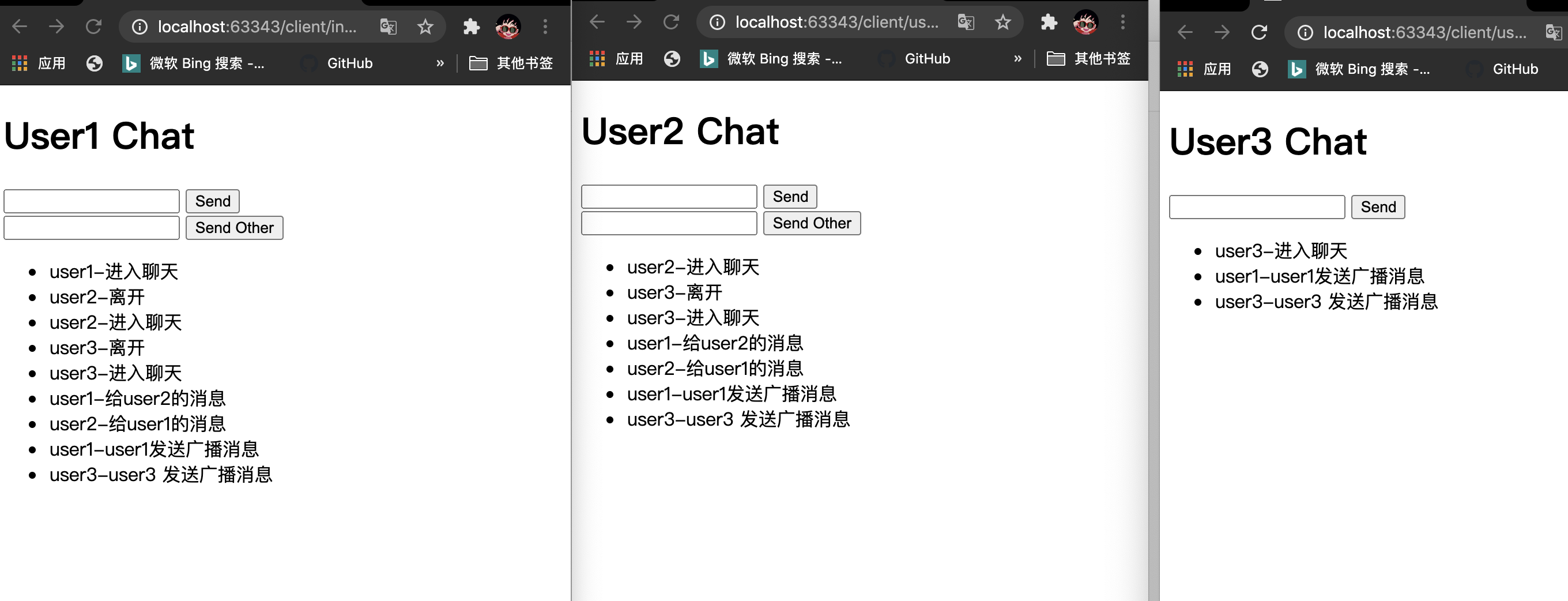Click the message input box in User3 Chat
The image size is (1568, 601).
coord(1256,207)
